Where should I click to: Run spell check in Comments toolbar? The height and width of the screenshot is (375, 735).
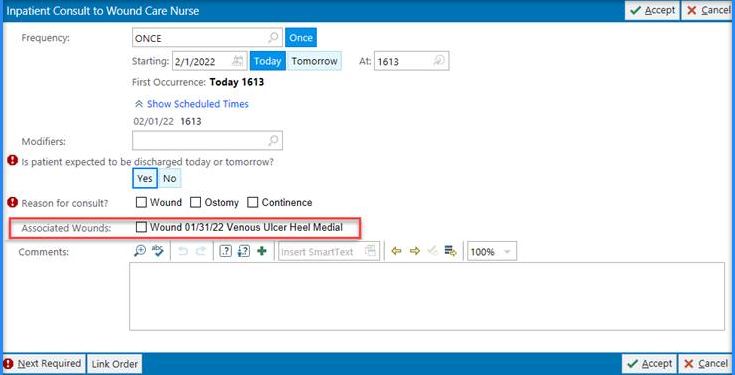point(158,251)
